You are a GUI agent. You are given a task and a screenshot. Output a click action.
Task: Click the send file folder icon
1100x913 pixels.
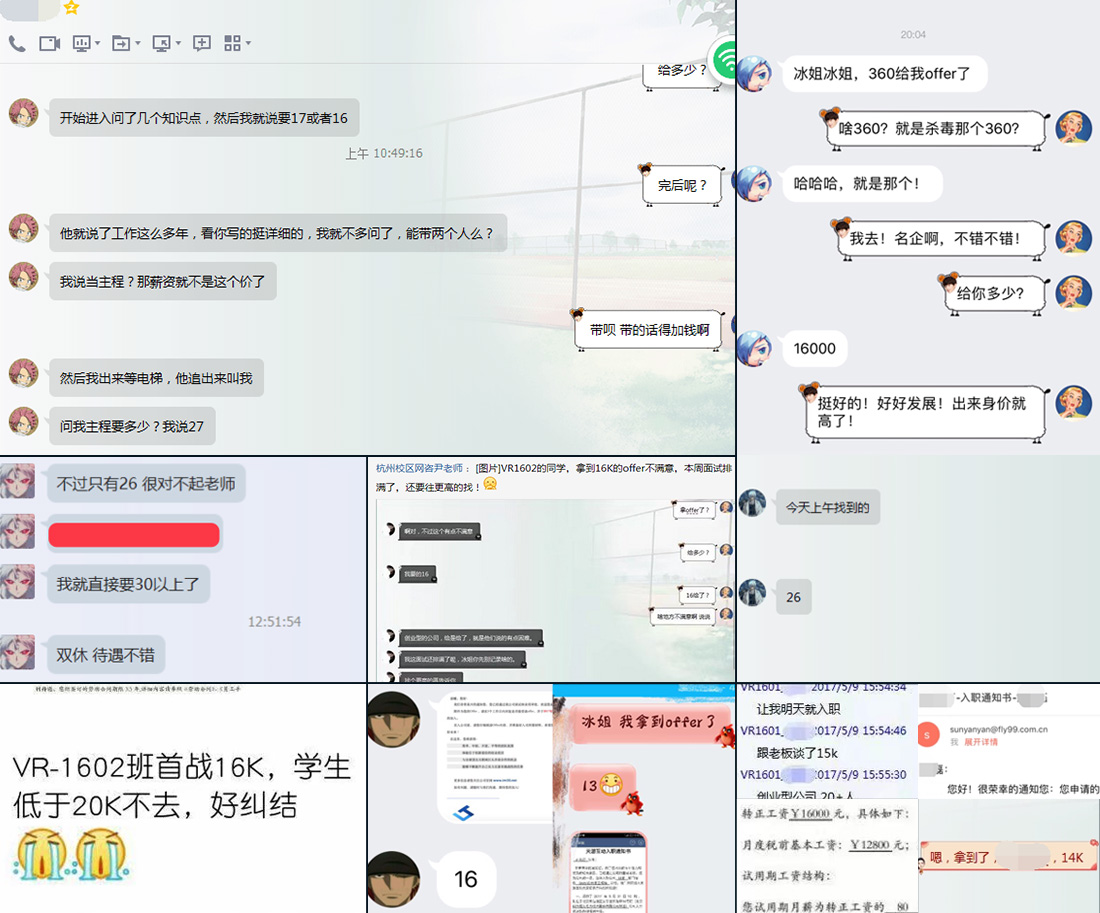point(120,43)
